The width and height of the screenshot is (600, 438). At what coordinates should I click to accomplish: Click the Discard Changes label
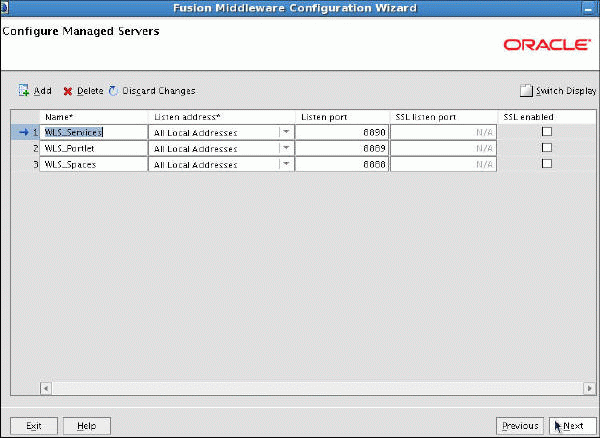(x=159, y=91)
